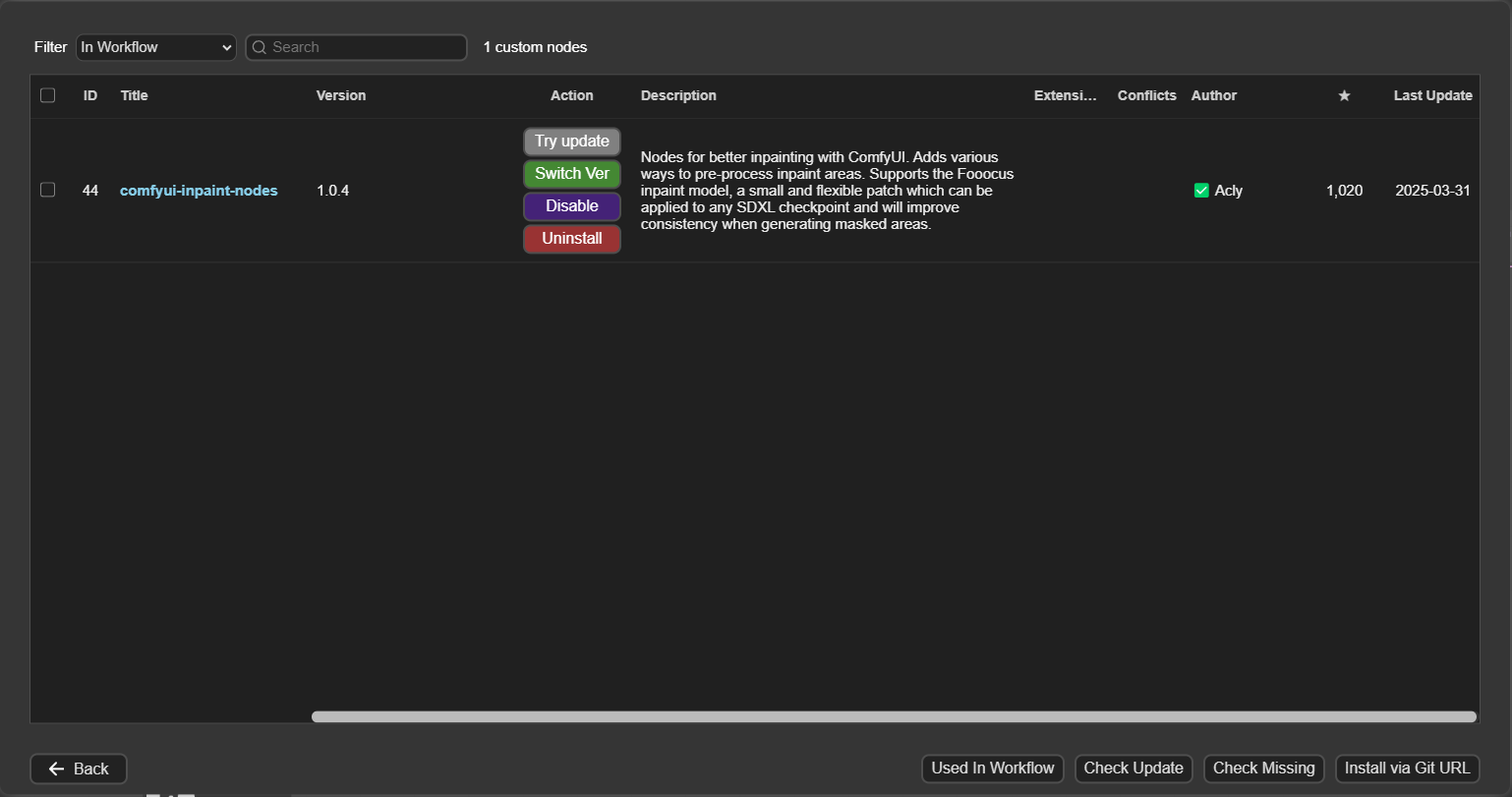Click the search magnifier icon
Screen dimensions: 1512x797
coord(260,47)
